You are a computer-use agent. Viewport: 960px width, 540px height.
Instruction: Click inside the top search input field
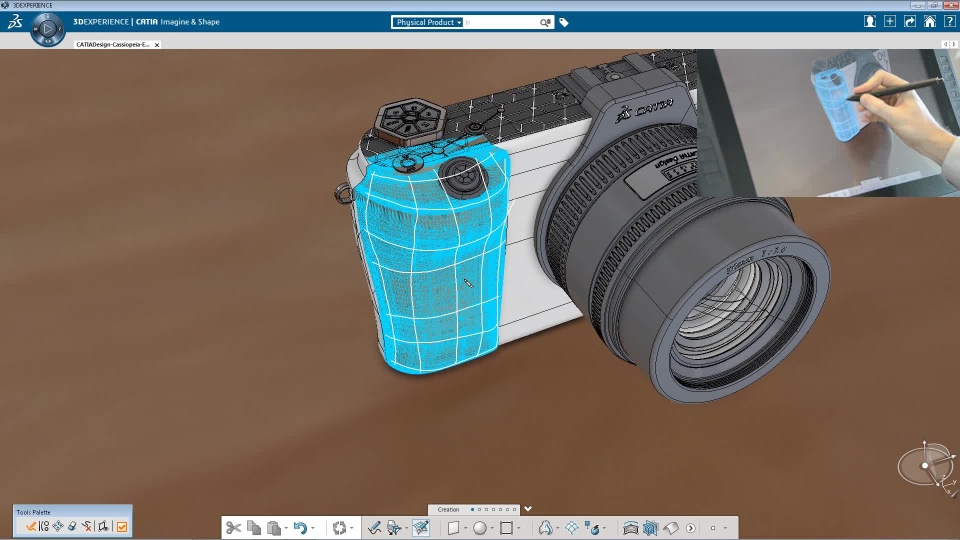[500, 22]
